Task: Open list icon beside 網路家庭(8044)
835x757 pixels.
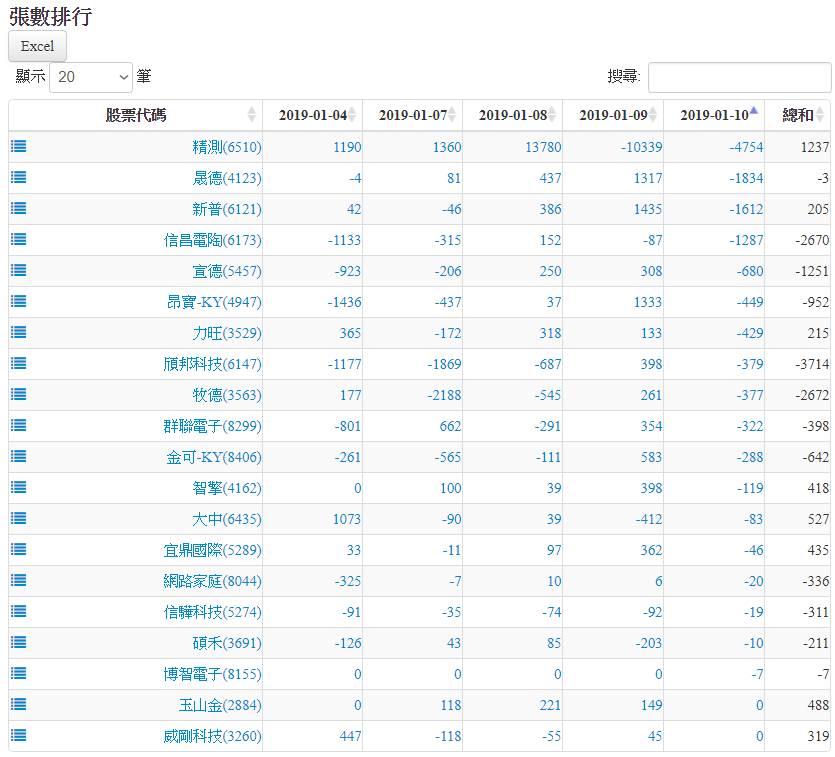Action: point(18,580)
